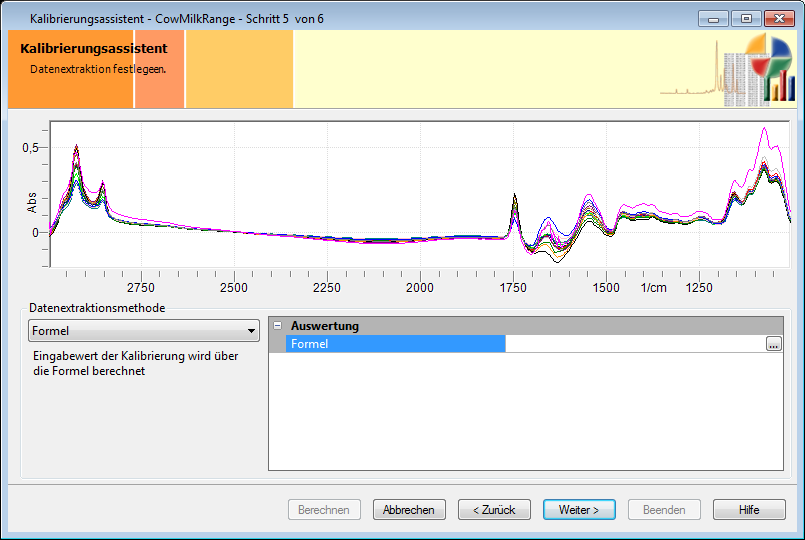
Task: Click the greyed-out Berechnen button
Action: pyautogui.click(x=324, y=510)
